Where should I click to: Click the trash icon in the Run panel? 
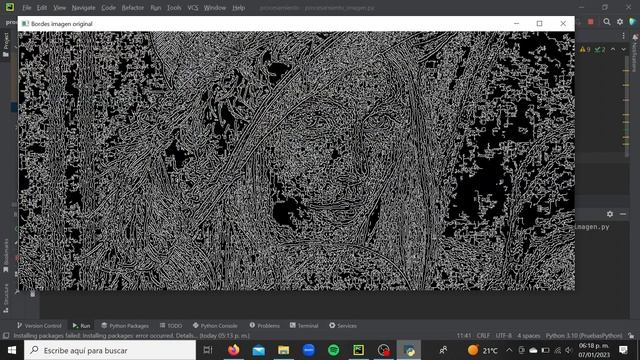[33, 293]
